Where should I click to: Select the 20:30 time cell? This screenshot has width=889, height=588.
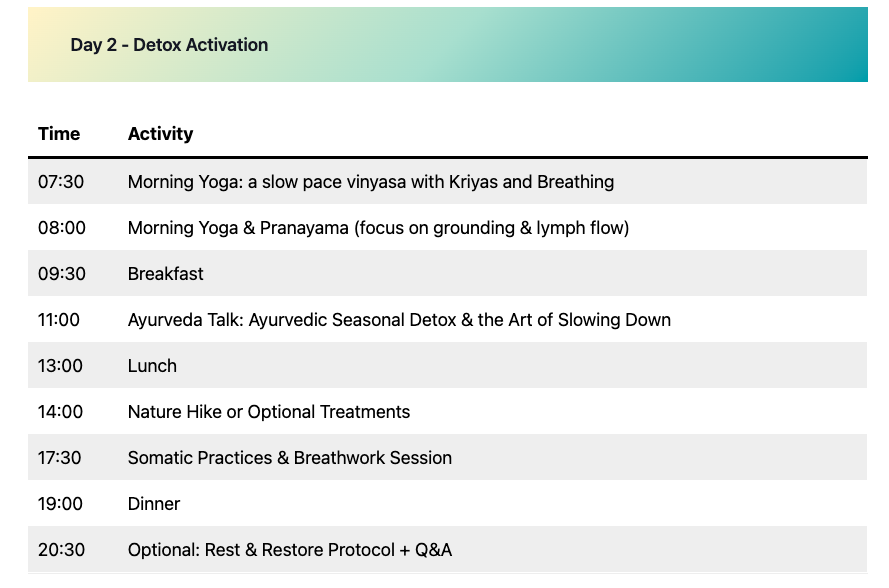pyautogui.click(x=62, y=550)
